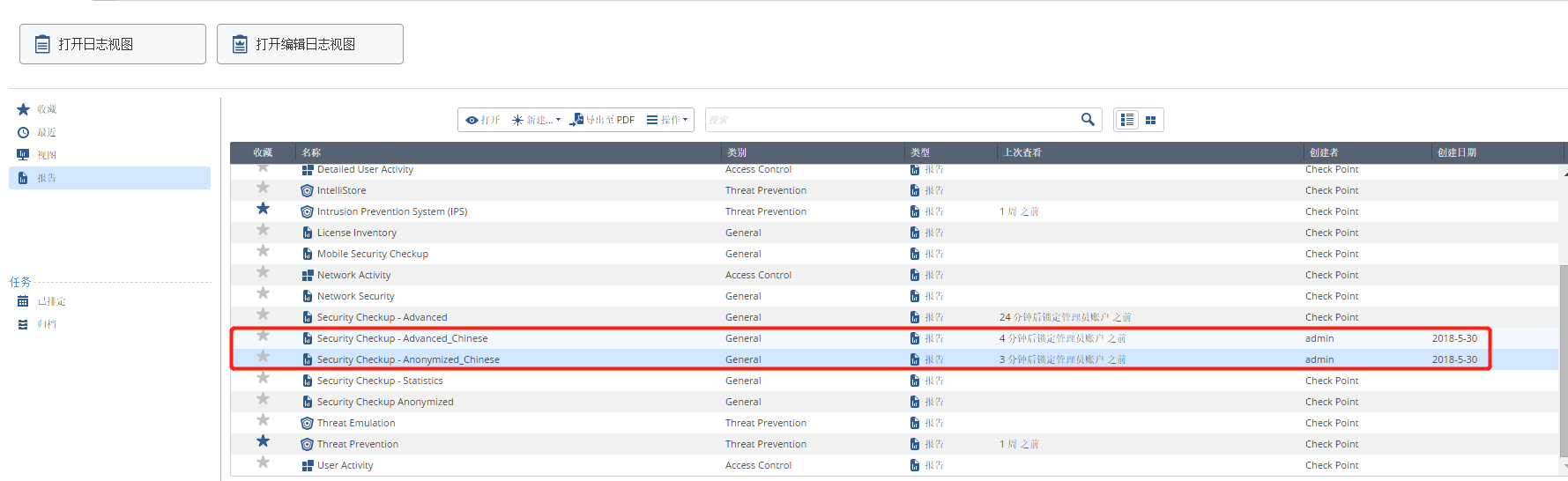
Task: Click the Security Checkup - Advanced report icon
Action: 307,317
